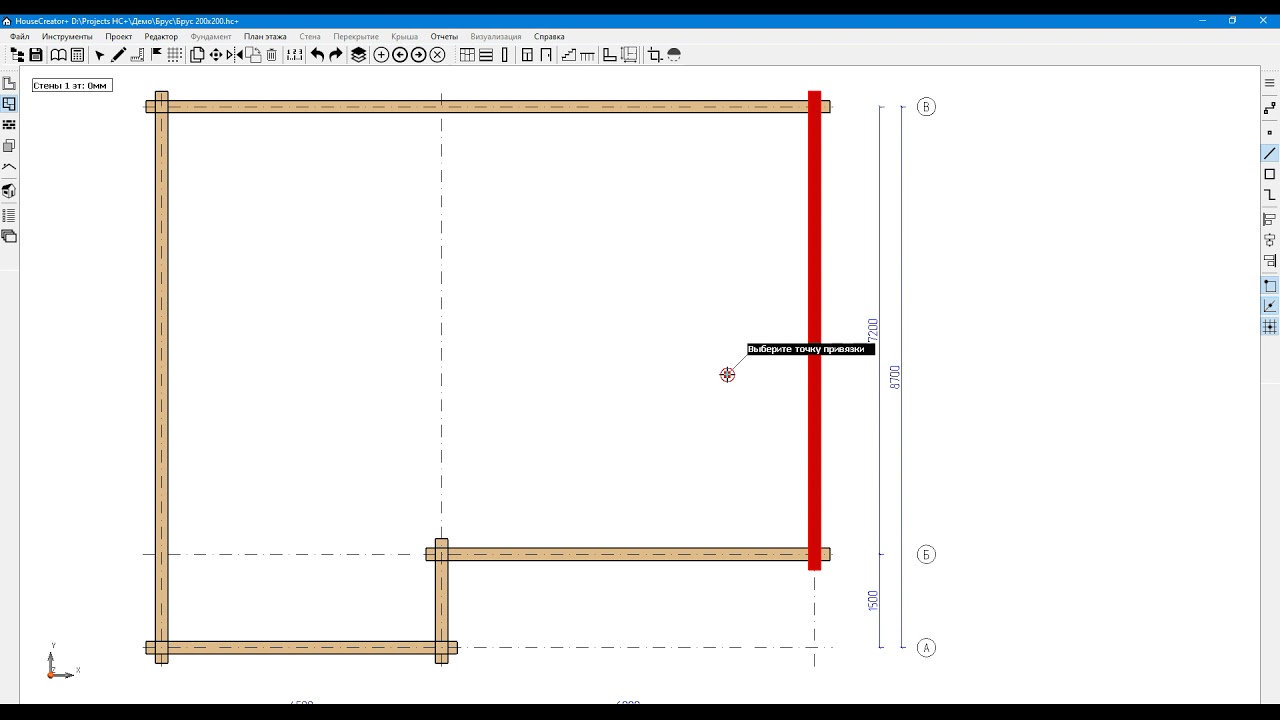Click the circled left arrow icon
The height and width of the screenshot is (720, 1280).
400,55
